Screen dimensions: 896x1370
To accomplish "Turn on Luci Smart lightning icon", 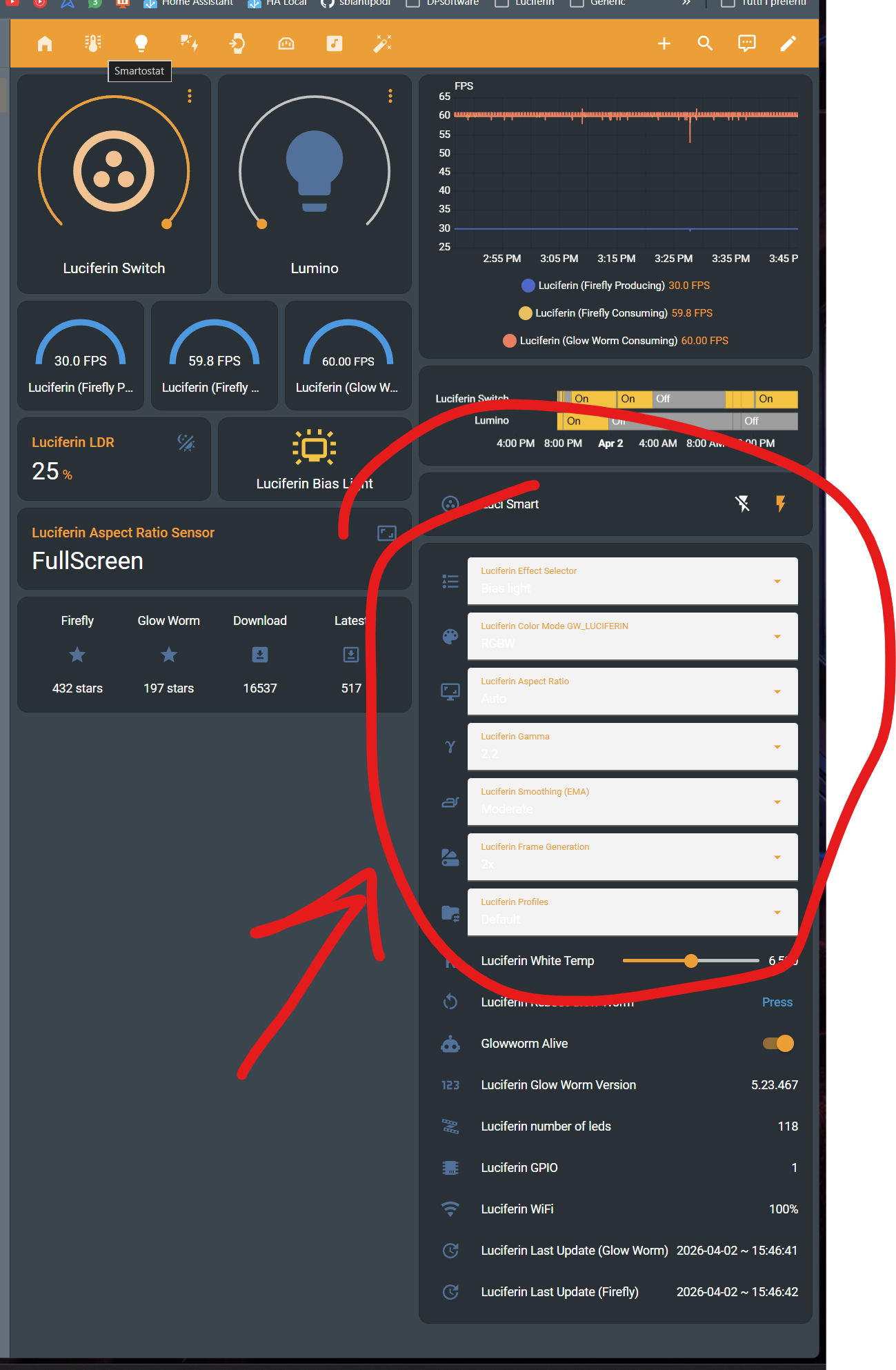I will click(780, 504).
